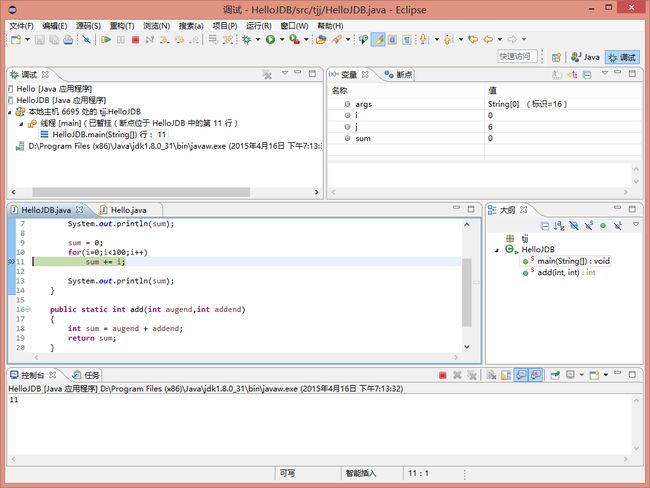Toggle Show Console When Standard Error Changes
The image size is (650, 488).
tap(536, 375)
